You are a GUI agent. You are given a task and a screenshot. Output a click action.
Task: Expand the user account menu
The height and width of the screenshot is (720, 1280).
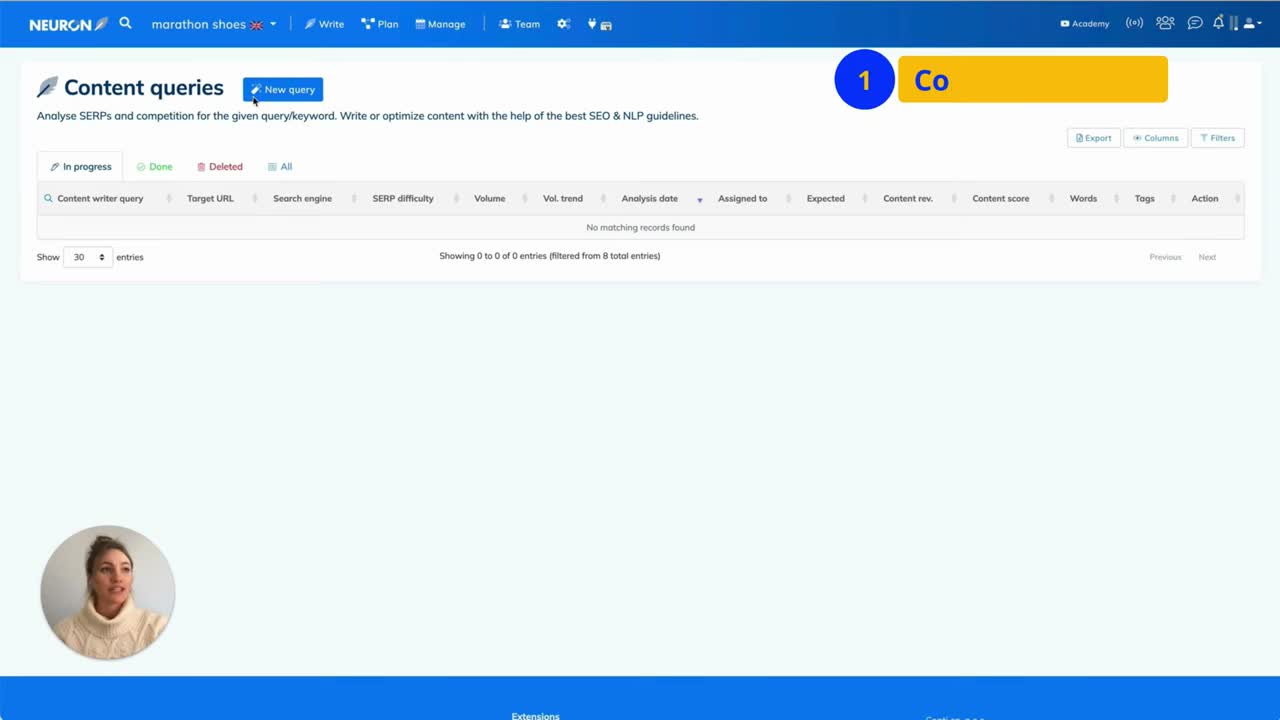1252,23
